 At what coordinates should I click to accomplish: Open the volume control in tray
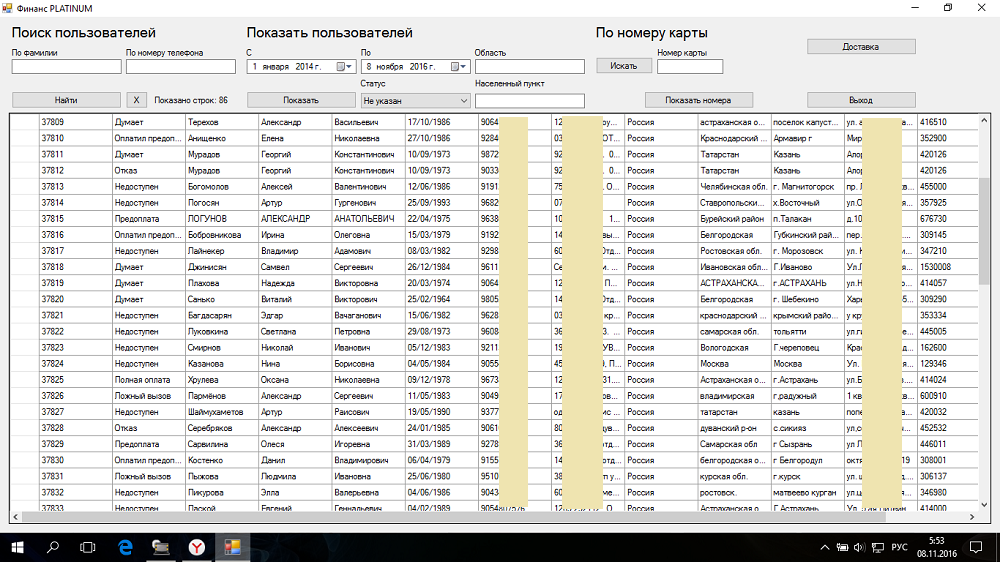pyautogui.click(x=859, y=547)
